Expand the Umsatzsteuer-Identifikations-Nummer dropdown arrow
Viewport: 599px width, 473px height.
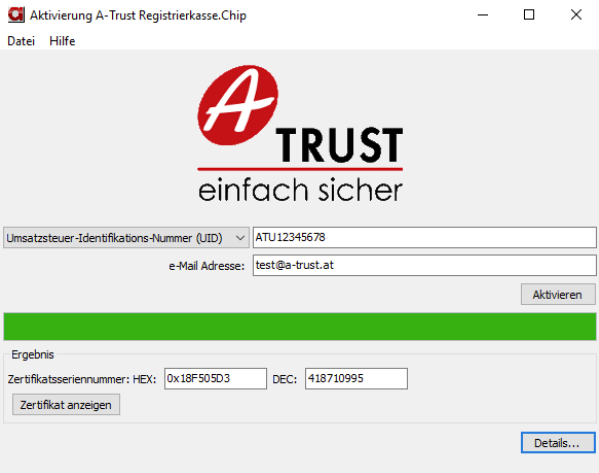click(240, 238)
